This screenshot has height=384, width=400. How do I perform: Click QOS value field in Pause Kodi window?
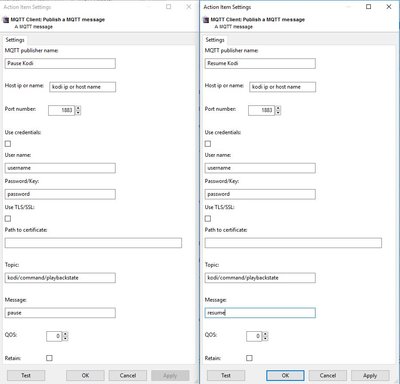54,336
